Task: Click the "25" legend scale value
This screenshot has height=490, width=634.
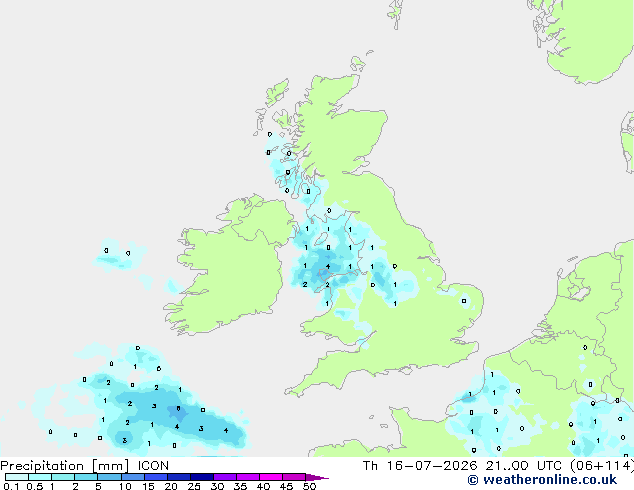Action: [194, 486]
